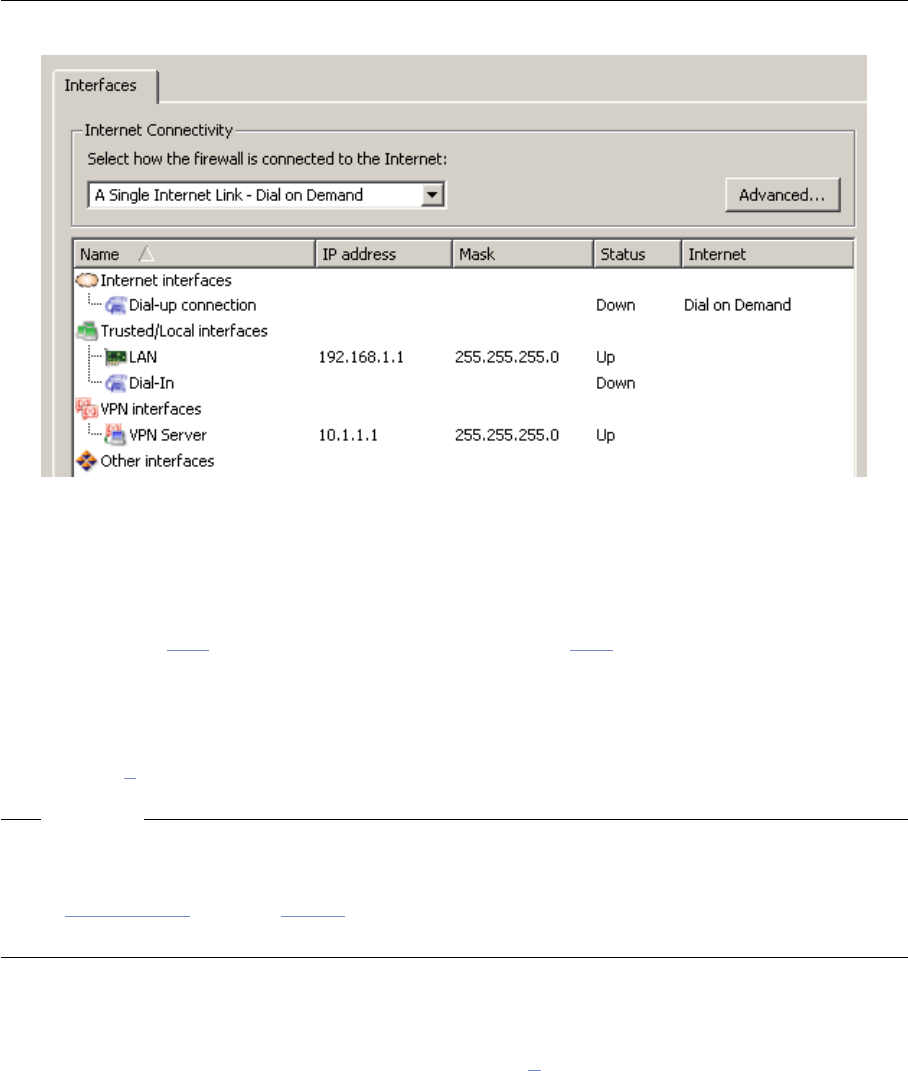Screen dimensions: 908x1071
Task: Click the Dial-In phone icon
Action: pyautogui.click(x=115, y=383)
